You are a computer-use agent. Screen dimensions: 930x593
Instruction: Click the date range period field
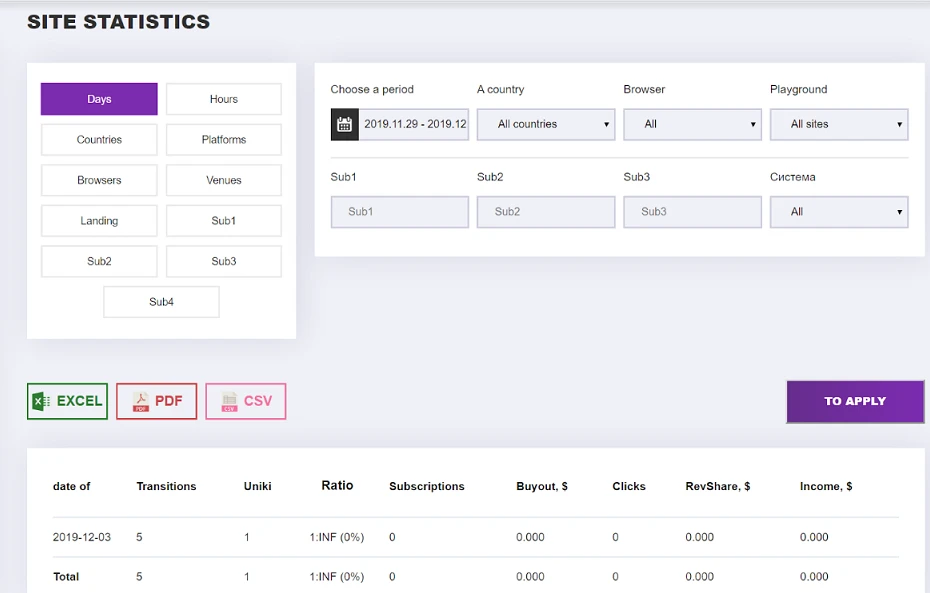point(414,125)
